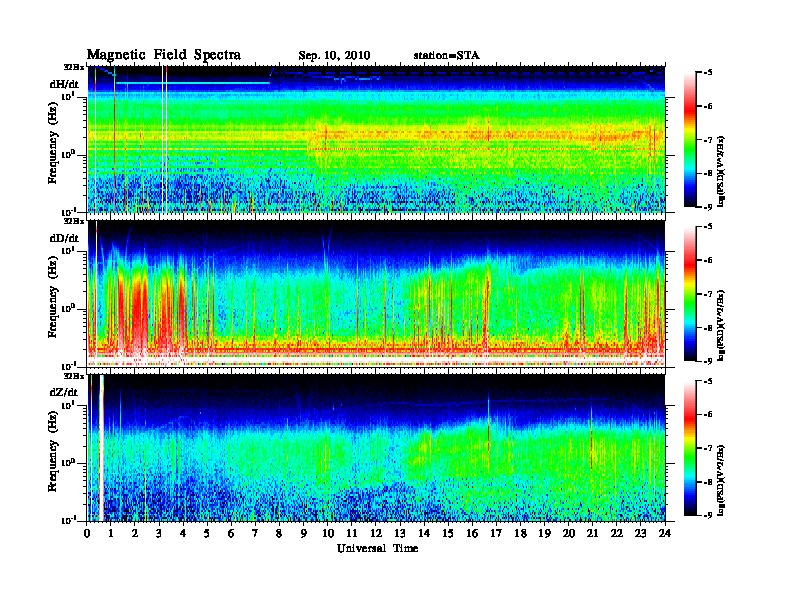Click the hour 16 tick label

coord(472,534)
